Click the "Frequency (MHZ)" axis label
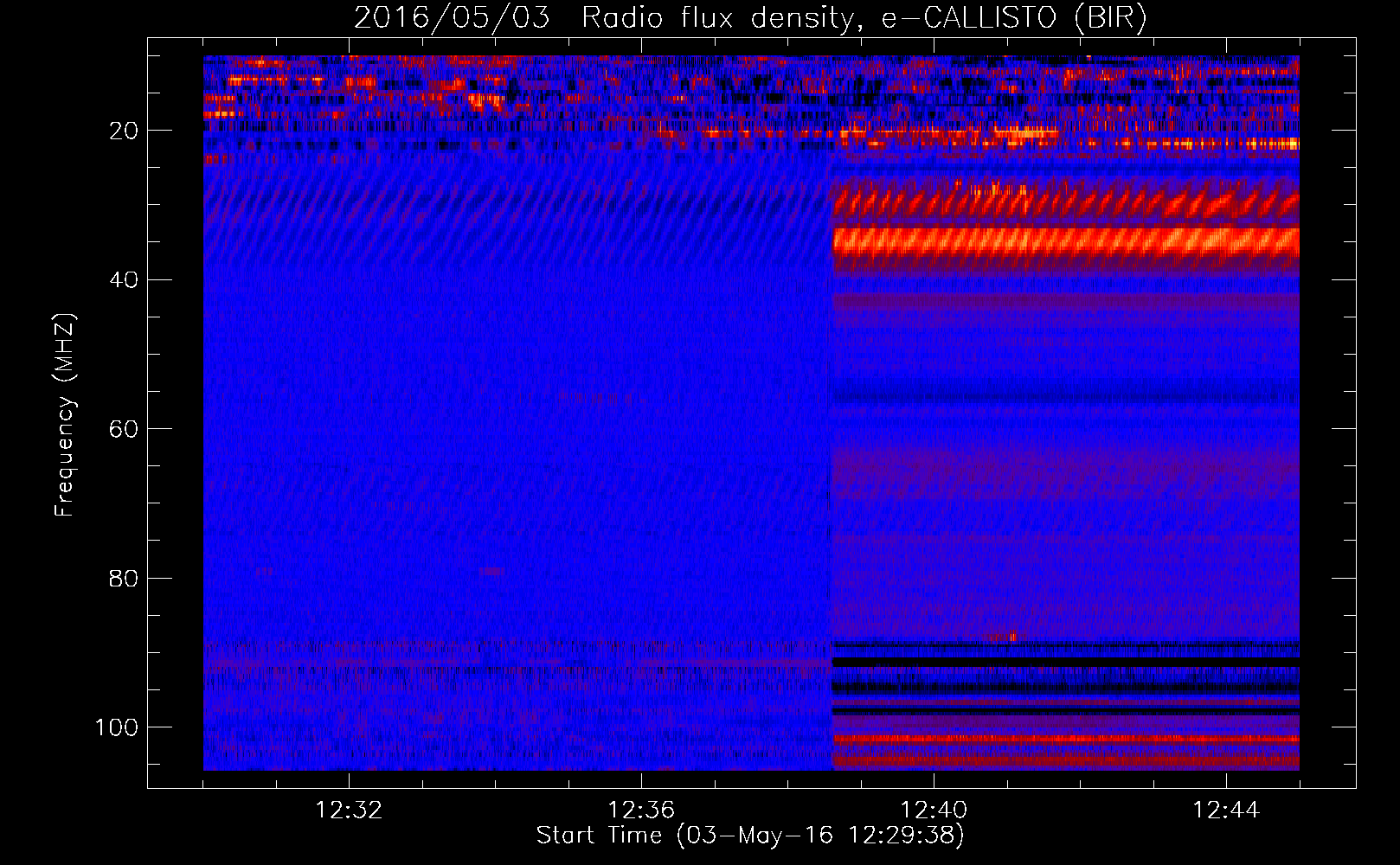This screenshot has height=865, width=1400. [65, 414]
